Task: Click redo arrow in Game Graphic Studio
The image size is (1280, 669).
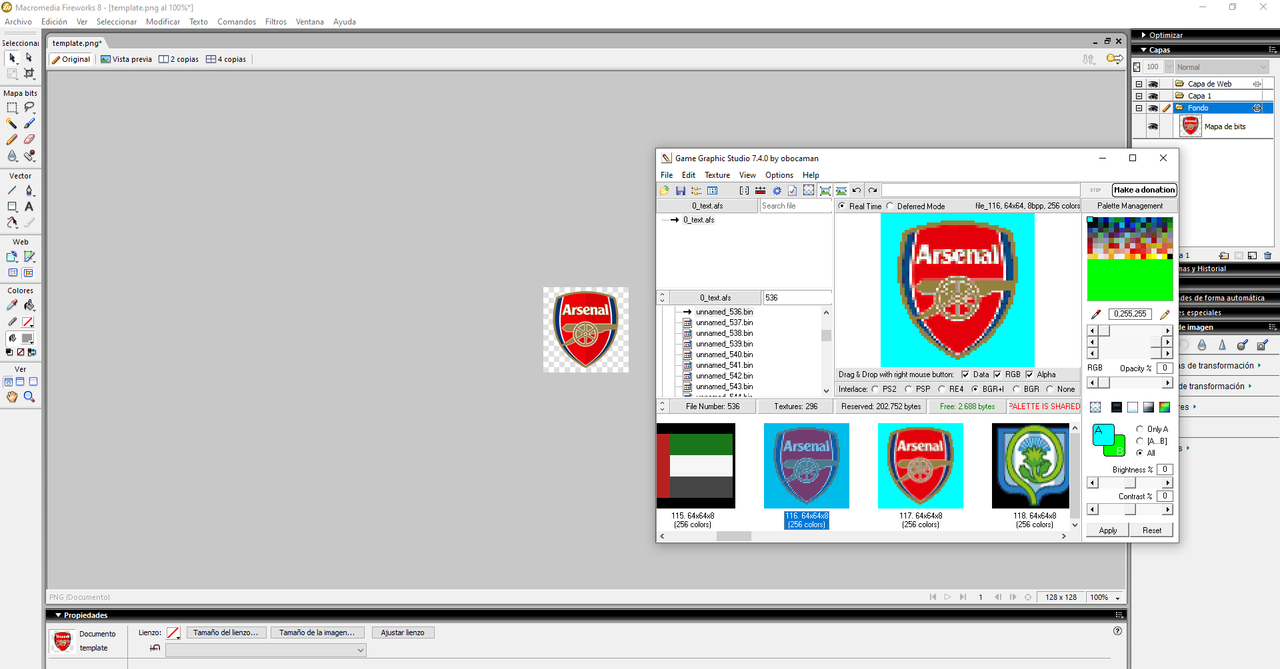Action: coord(873,190)
